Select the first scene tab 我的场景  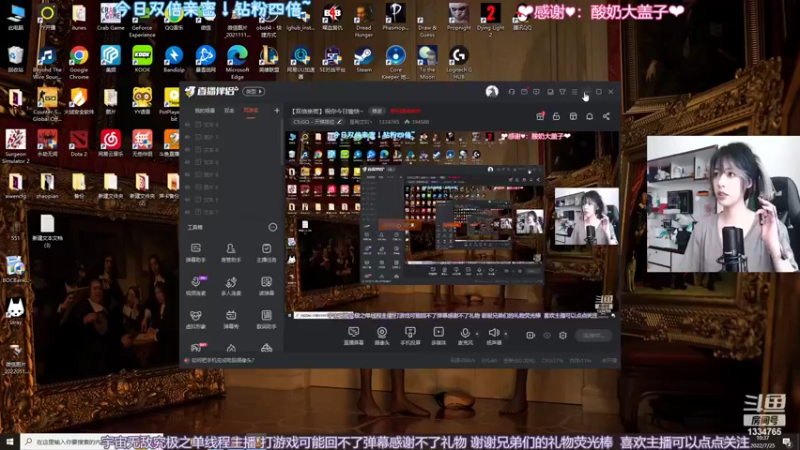pos(205,111)
